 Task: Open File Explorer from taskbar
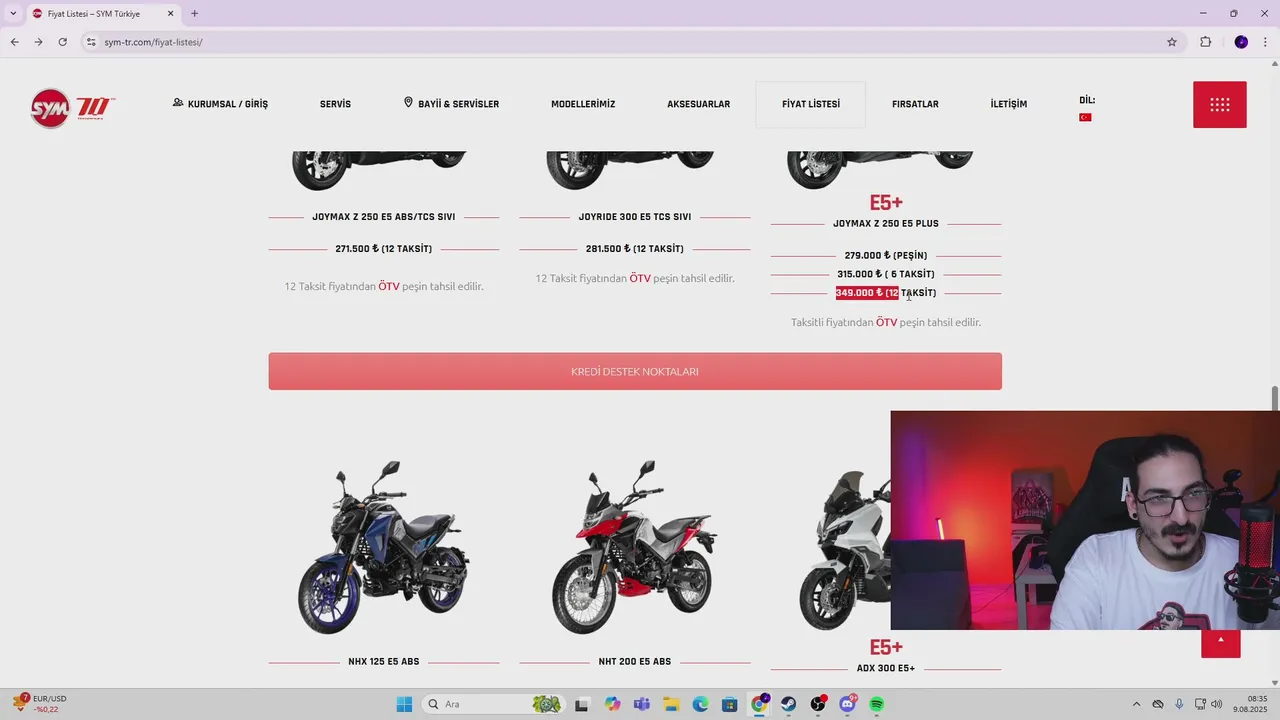671,704
